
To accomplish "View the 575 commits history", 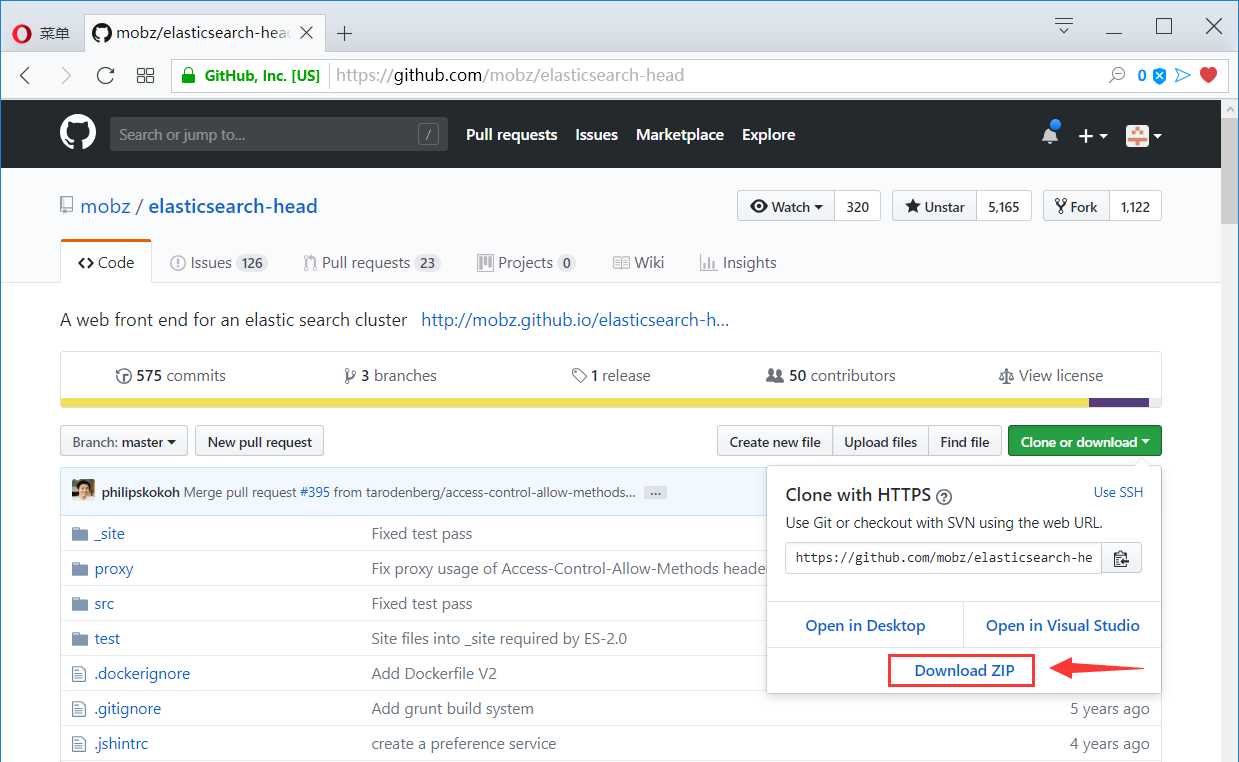I will (171, 376).
